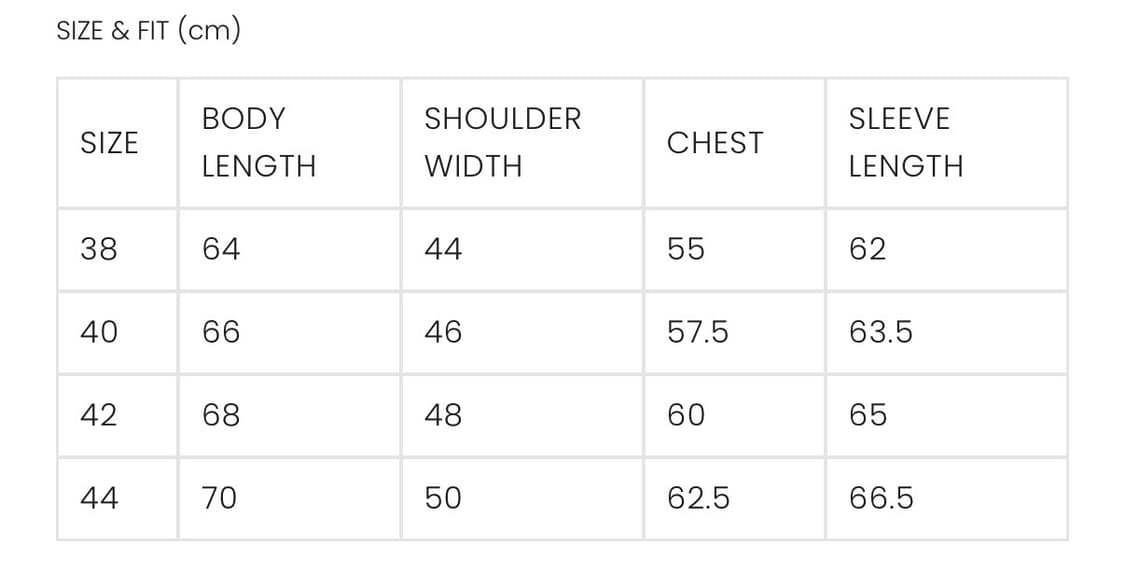Click the sleeve length value 63.5
Viewport: 1125px width, 562px height.
point(880,332)
